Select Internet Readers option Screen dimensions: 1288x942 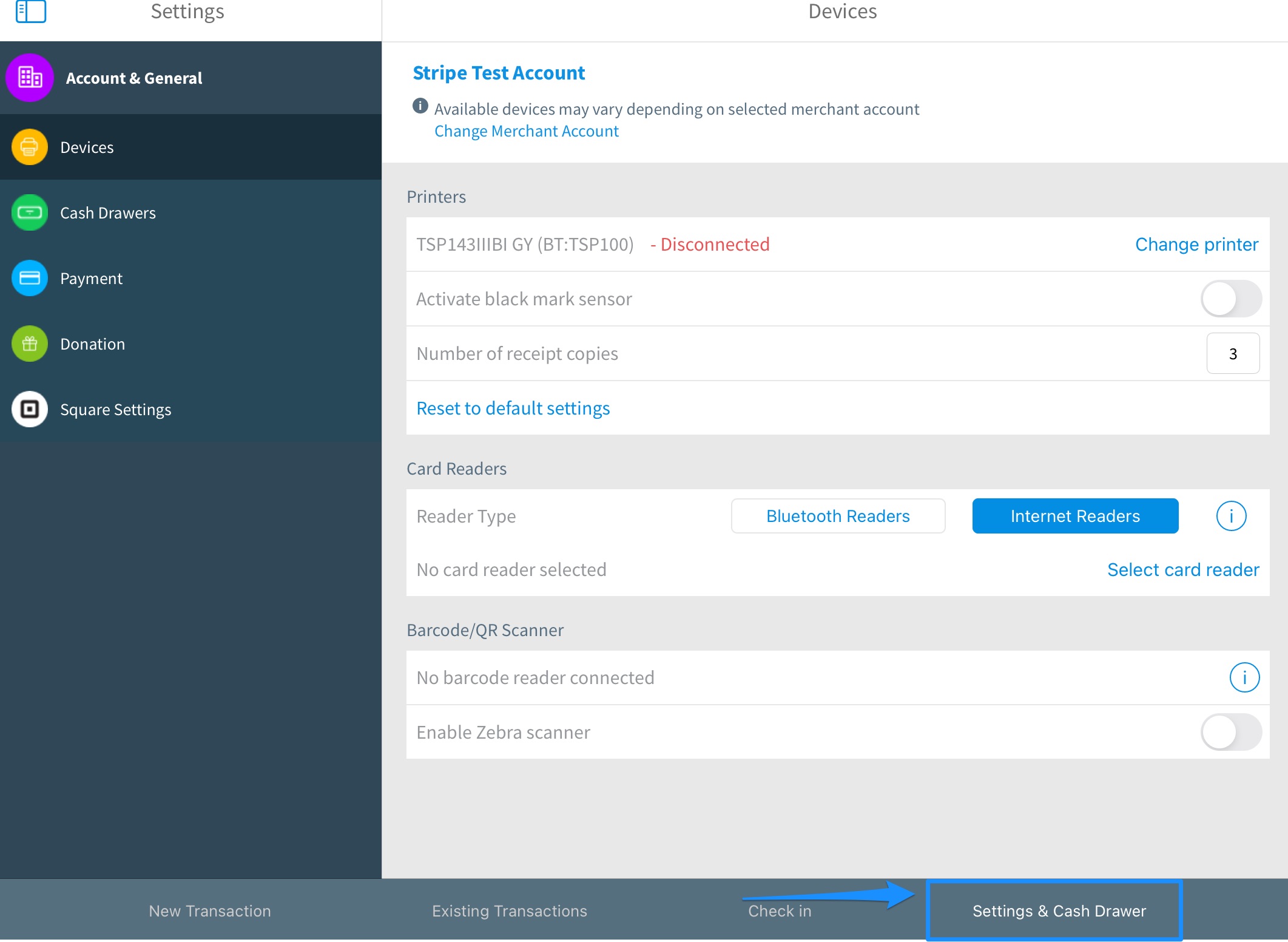click(x=1075, y=516)
